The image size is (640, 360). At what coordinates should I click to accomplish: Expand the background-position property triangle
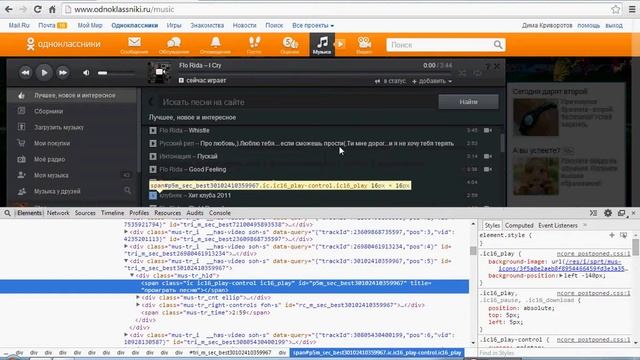[x=561, y=276]
